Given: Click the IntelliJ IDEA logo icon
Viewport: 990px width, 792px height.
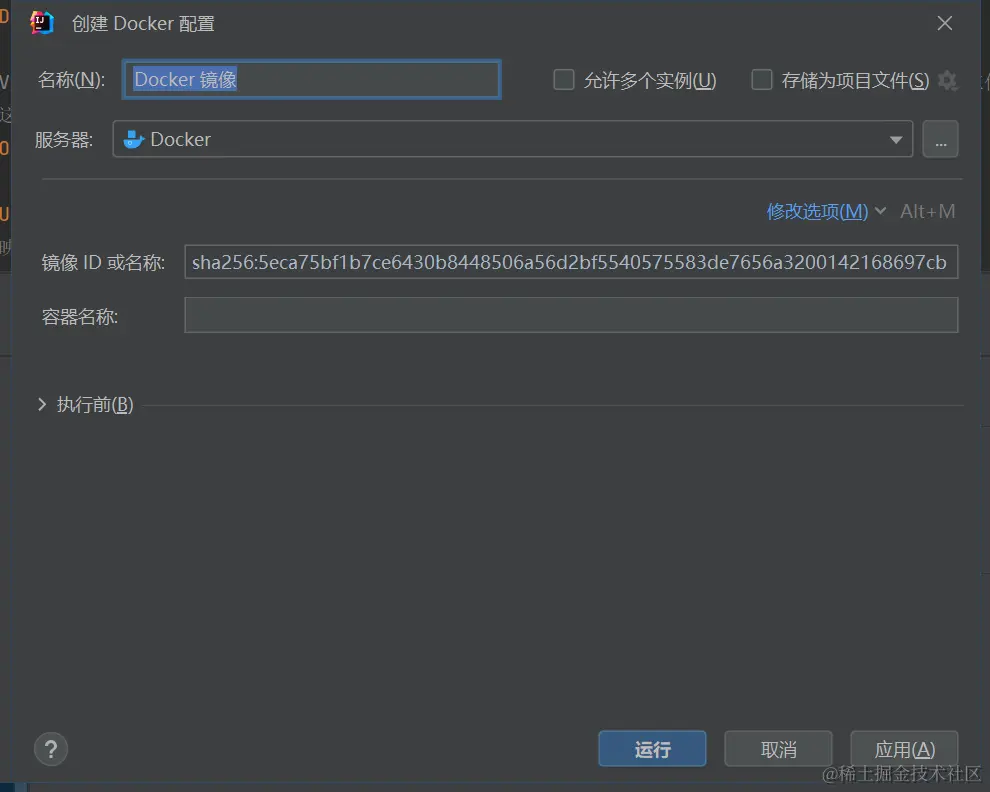Looking at the screenshot, I should pyautogui.click(x=42, y=23).
